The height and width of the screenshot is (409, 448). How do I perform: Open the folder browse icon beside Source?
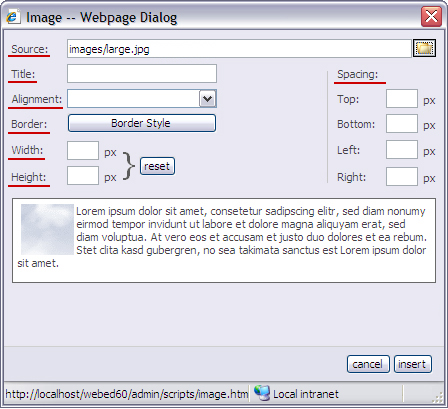[x=424, y=49]
